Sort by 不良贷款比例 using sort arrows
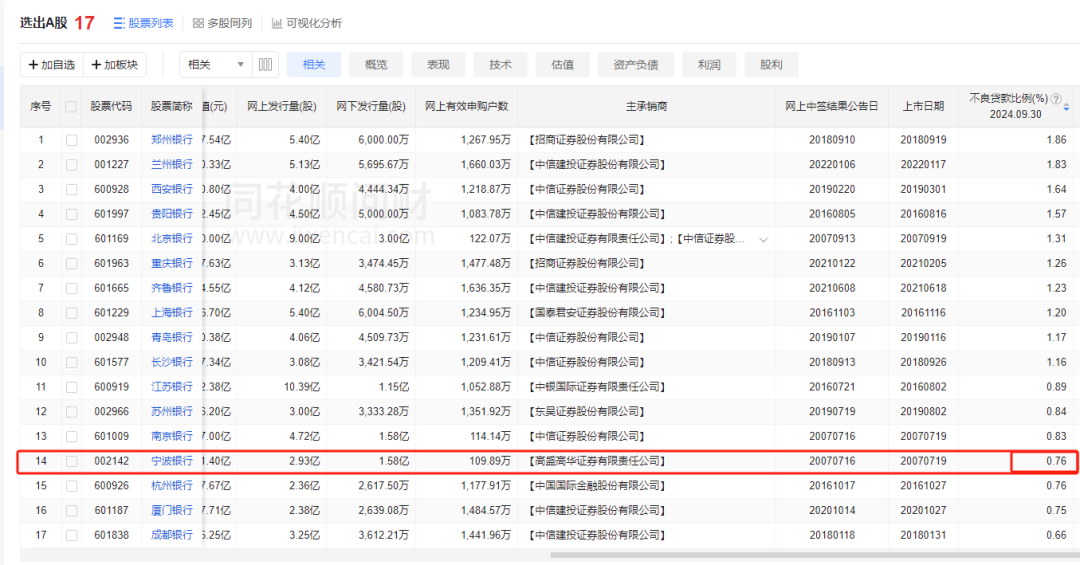 coord(1067,107)
